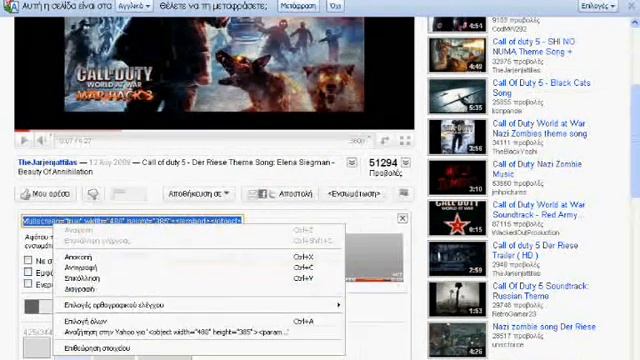Image resolution: width=640 pixels, height=360 pixels.
Task: Expand spell-check options submenu arrow
Action: pyautogui.click(x=338, y=305)
